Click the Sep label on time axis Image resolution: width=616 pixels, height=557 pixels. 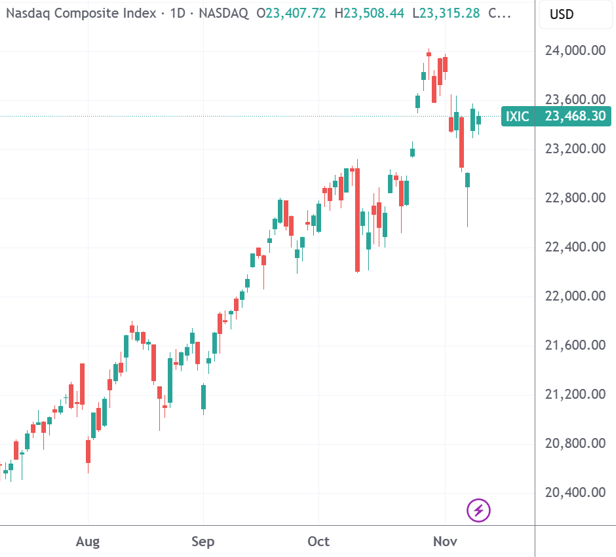point(203,541)
